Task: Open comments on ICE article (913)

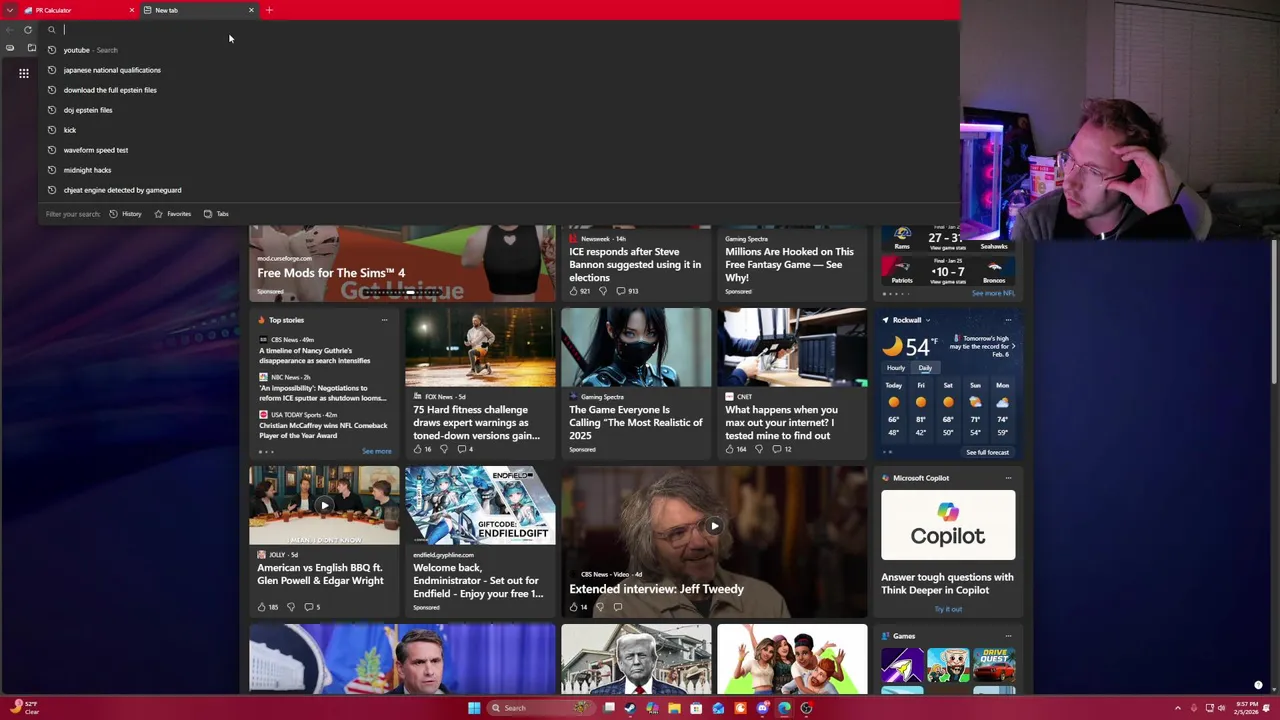Action: pos(627,291)
